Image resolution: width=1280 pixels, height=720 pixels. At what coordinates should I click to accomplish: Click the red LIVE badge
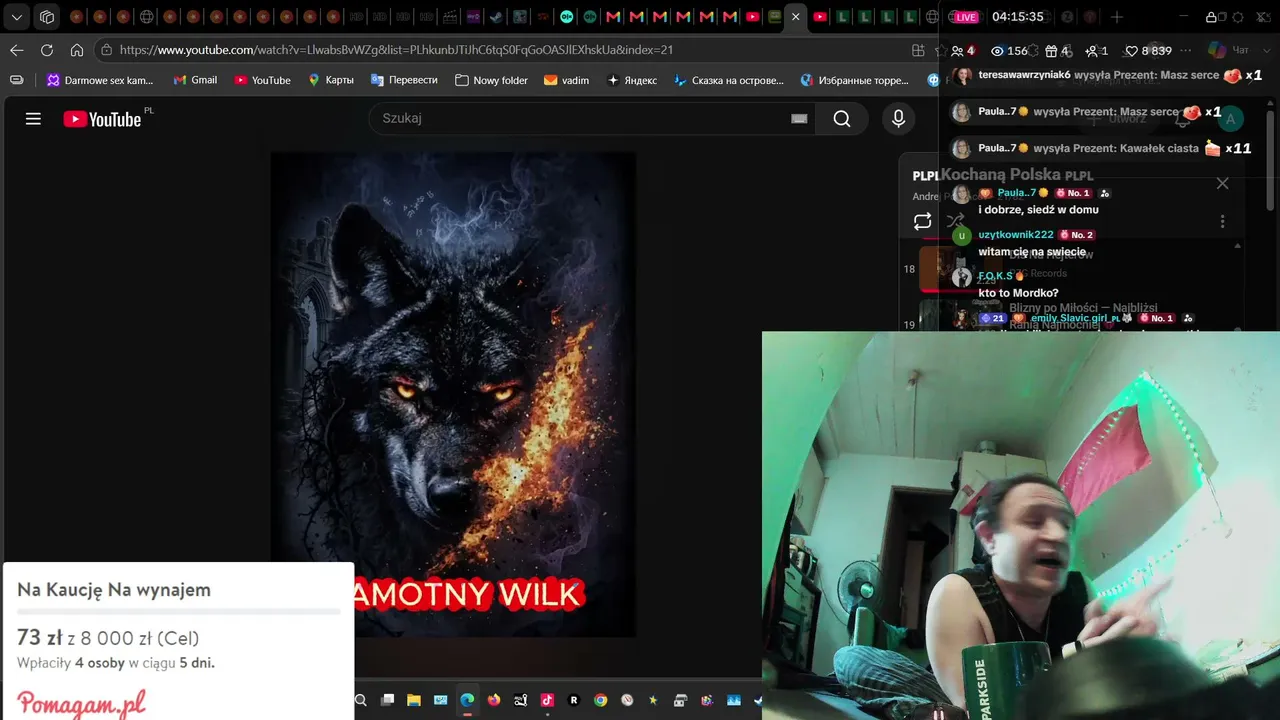tap(965, 17)
